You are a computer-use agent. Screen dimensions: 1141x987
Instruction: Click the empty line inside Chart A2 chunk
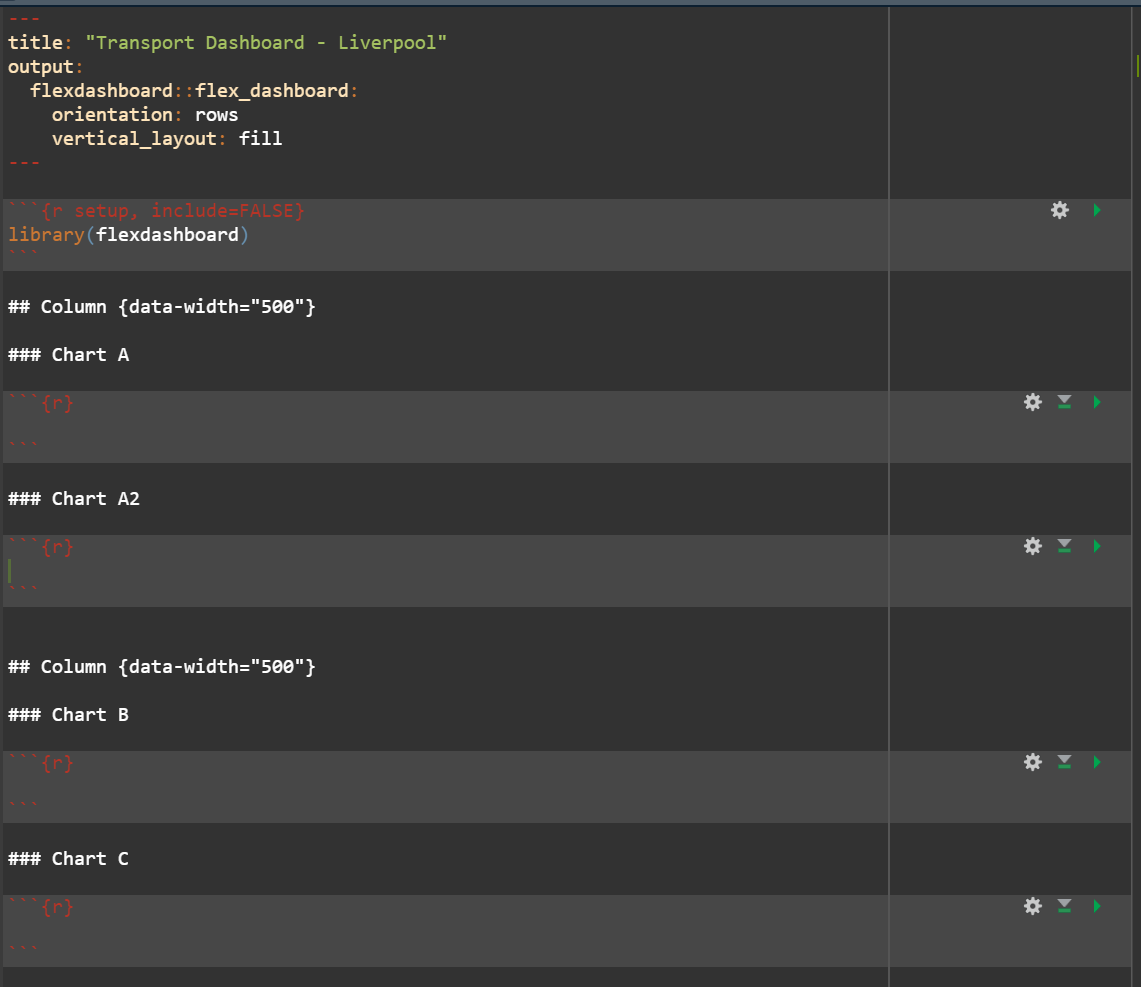[x=300, y=571]
